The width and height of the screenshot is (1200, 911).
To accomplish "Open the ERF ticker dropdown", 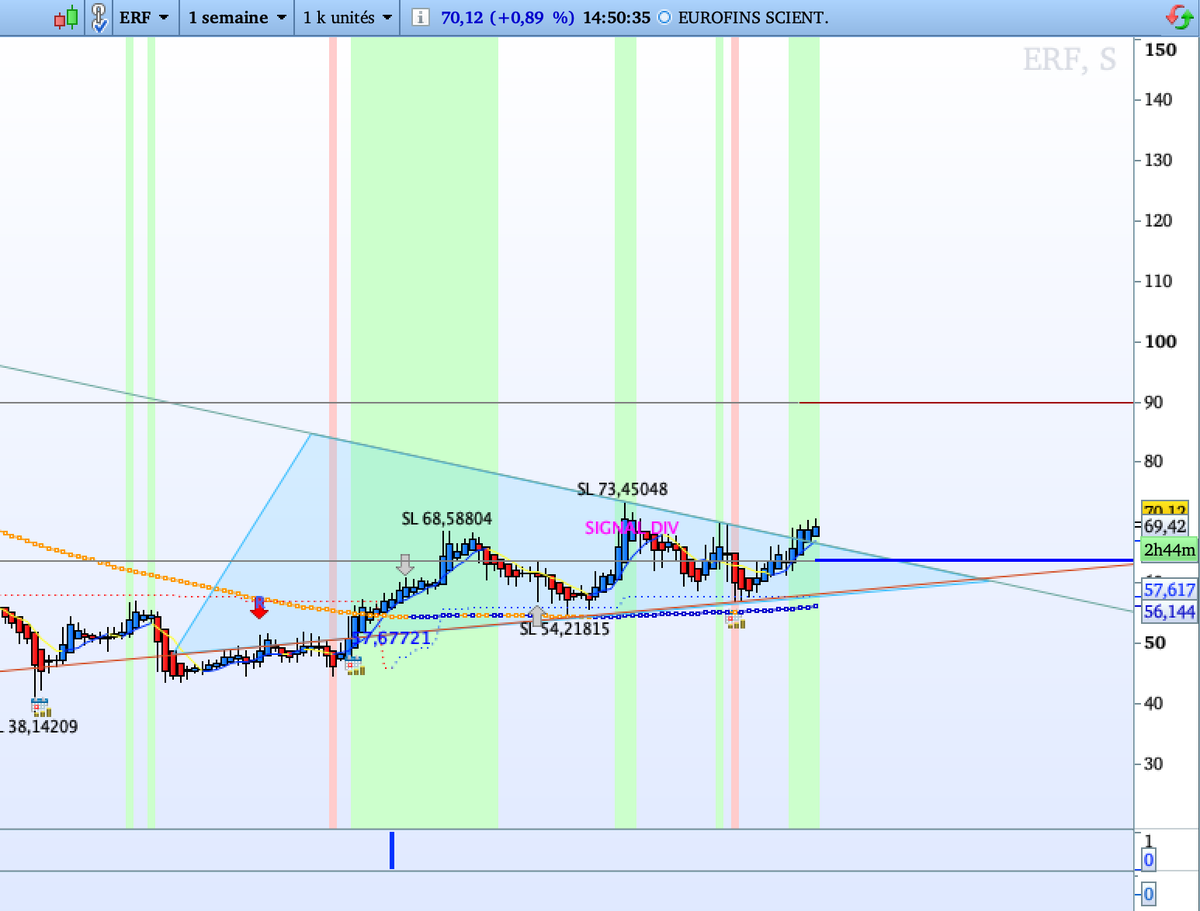I will click(144, 18).
